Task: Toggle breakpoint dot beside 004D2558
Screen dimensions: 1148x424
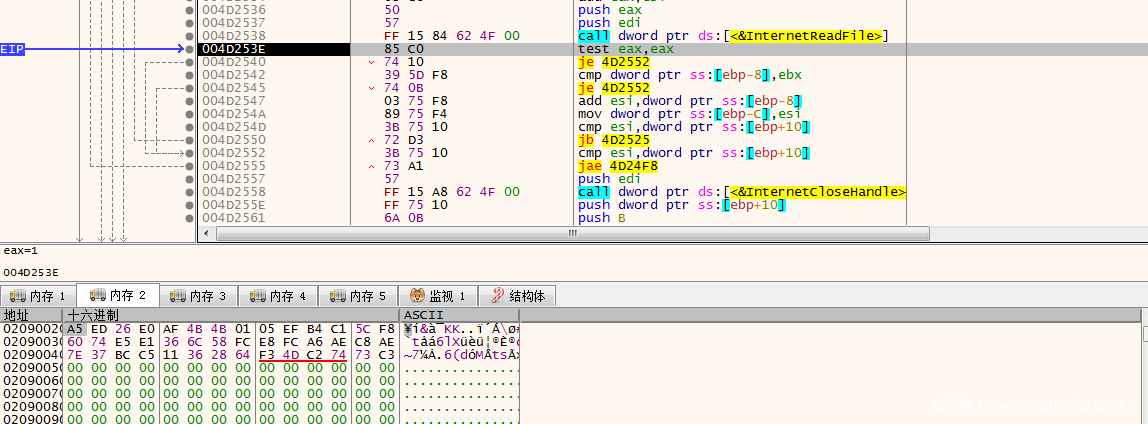Action: tap(190, 192)
